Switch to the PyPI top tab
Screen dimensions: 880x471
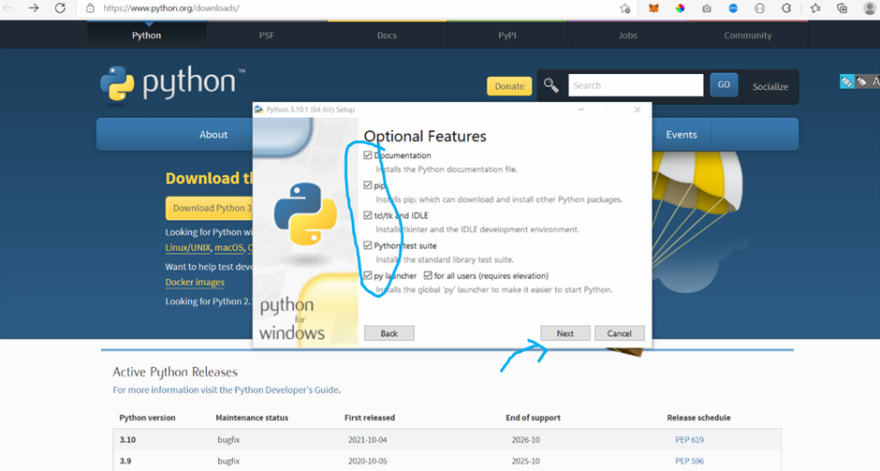[507, 35]
